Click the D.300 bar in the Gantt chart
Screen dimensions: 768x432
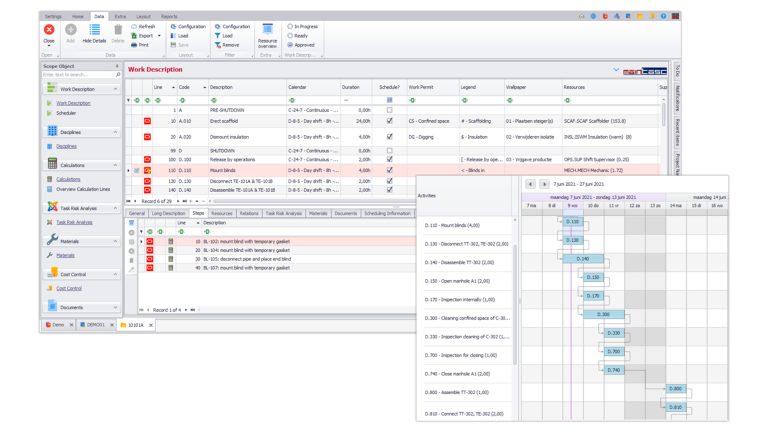point(603,314)
